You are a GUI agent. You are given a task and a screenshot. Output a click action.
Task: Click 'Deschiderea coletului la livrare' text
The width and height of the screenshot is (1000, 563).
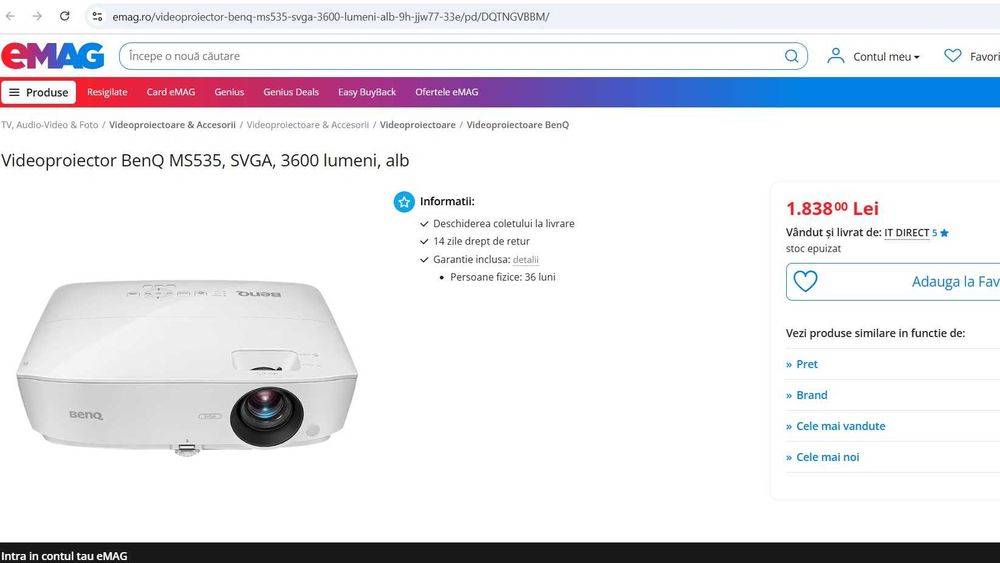point(504,224)
